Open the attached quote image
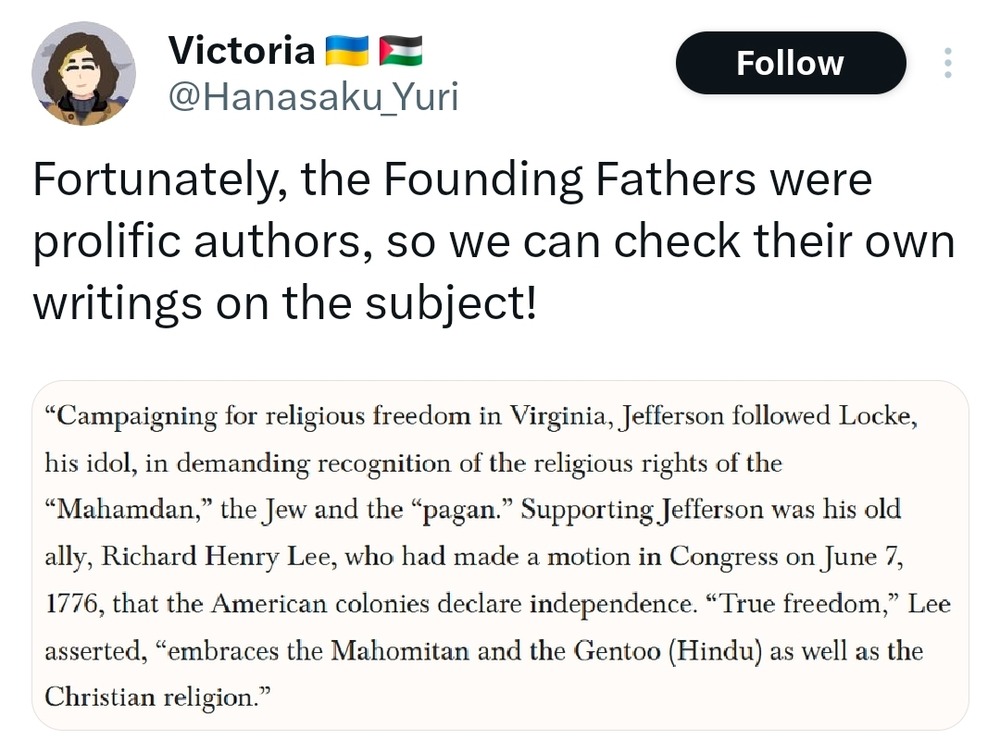 (500, 555)
